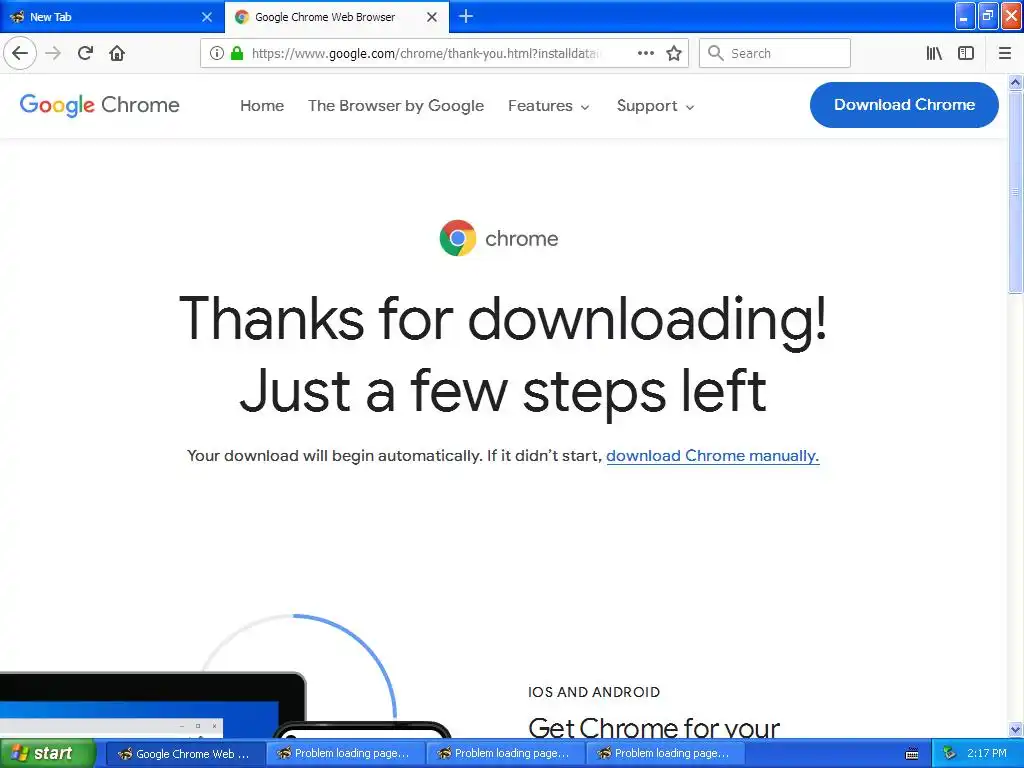Click the forward navigation arrow
The height and width of the screenshot is (768, 1024).
[x=54, y=53]
